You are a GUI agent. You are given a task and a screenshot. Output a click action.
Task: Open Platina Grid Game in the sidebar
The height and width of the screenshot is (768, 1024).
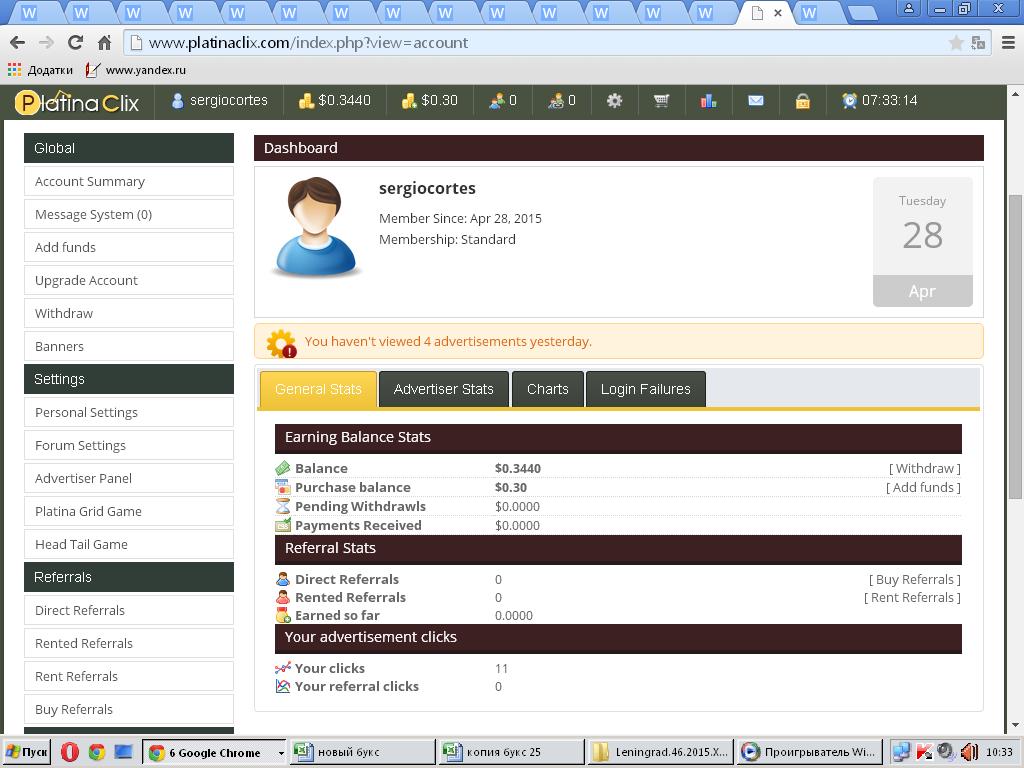(x=129, y=511)
